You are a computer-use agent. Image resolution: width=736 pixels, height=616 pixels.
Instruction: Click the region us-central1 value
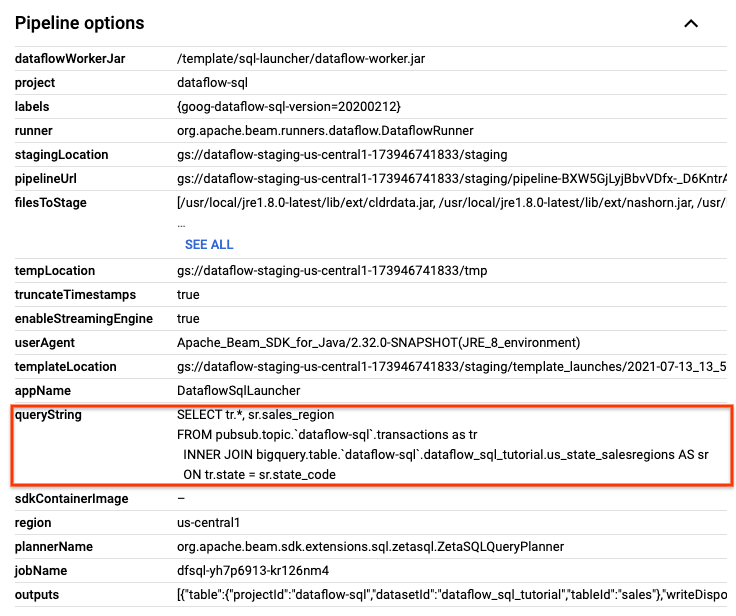[209, 523]
